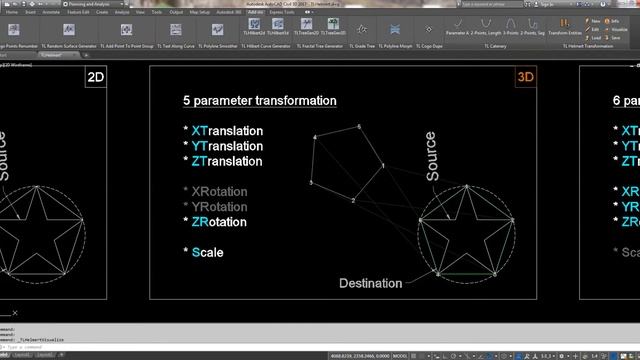The image size is (640, 360).
Task: Open the Map Setup ribbon tab
Action: point(200,12)
